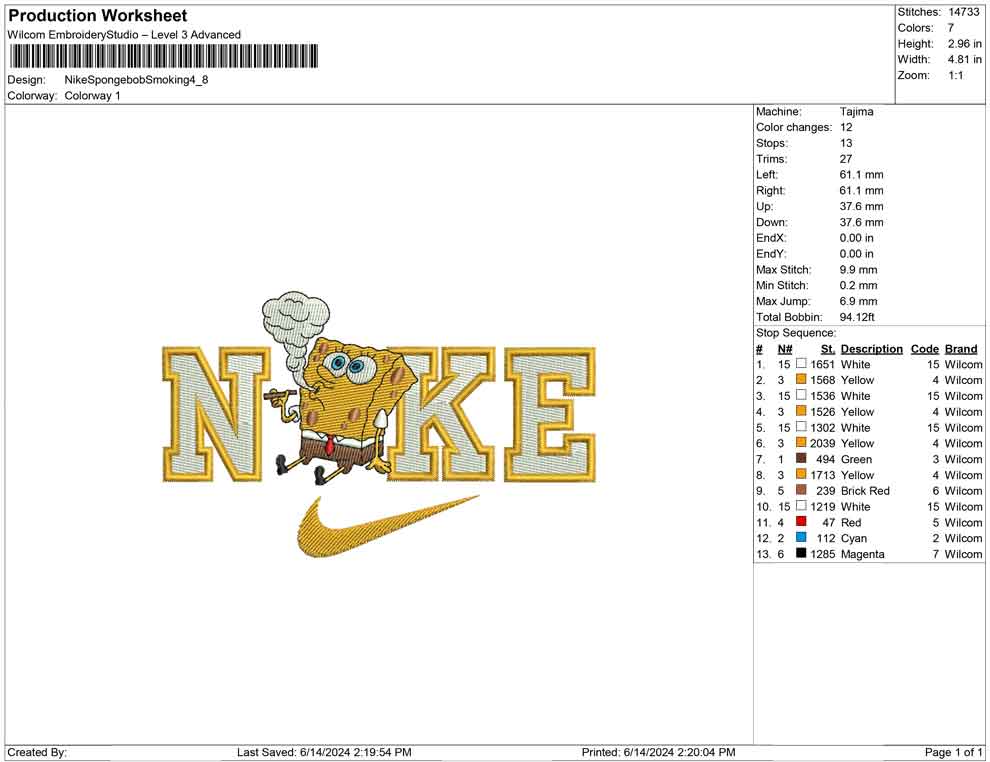This screenshot has height=762, width=990.
Task: Click the Brick Red description text
Action: point(865,491)
